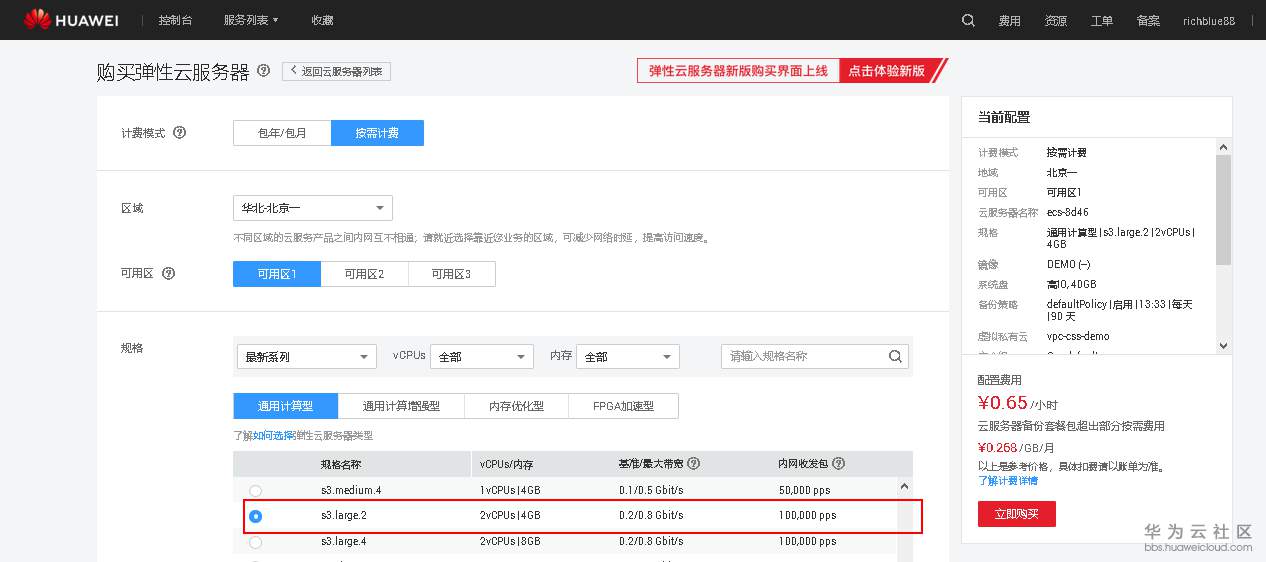The width and height of the screenshot is (1266, 562).
Task: Open the Huawei logo home page
Action: (x=73, y=20)
